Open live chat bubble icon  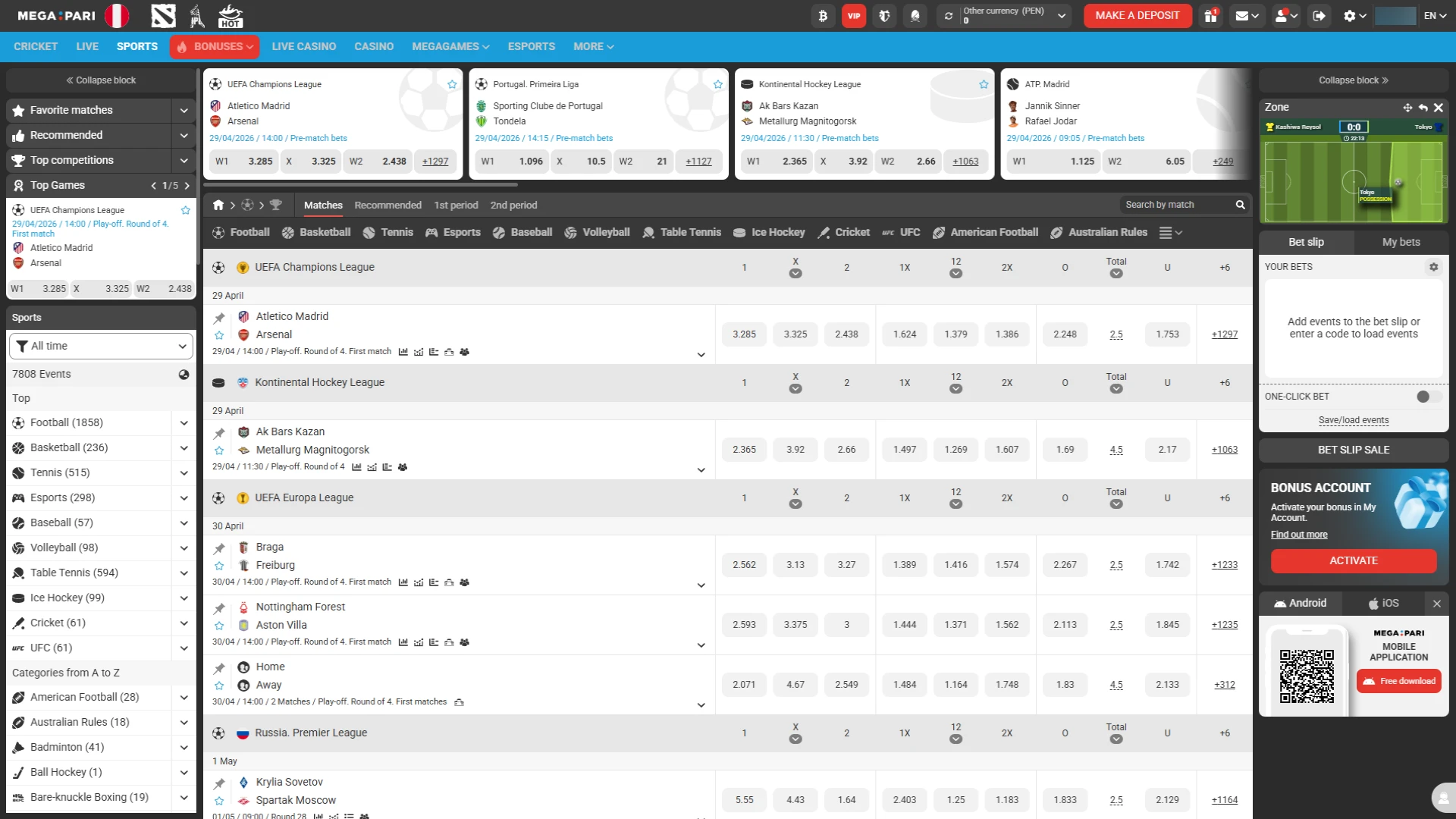pyautogui.click(x=1443, y=798)
